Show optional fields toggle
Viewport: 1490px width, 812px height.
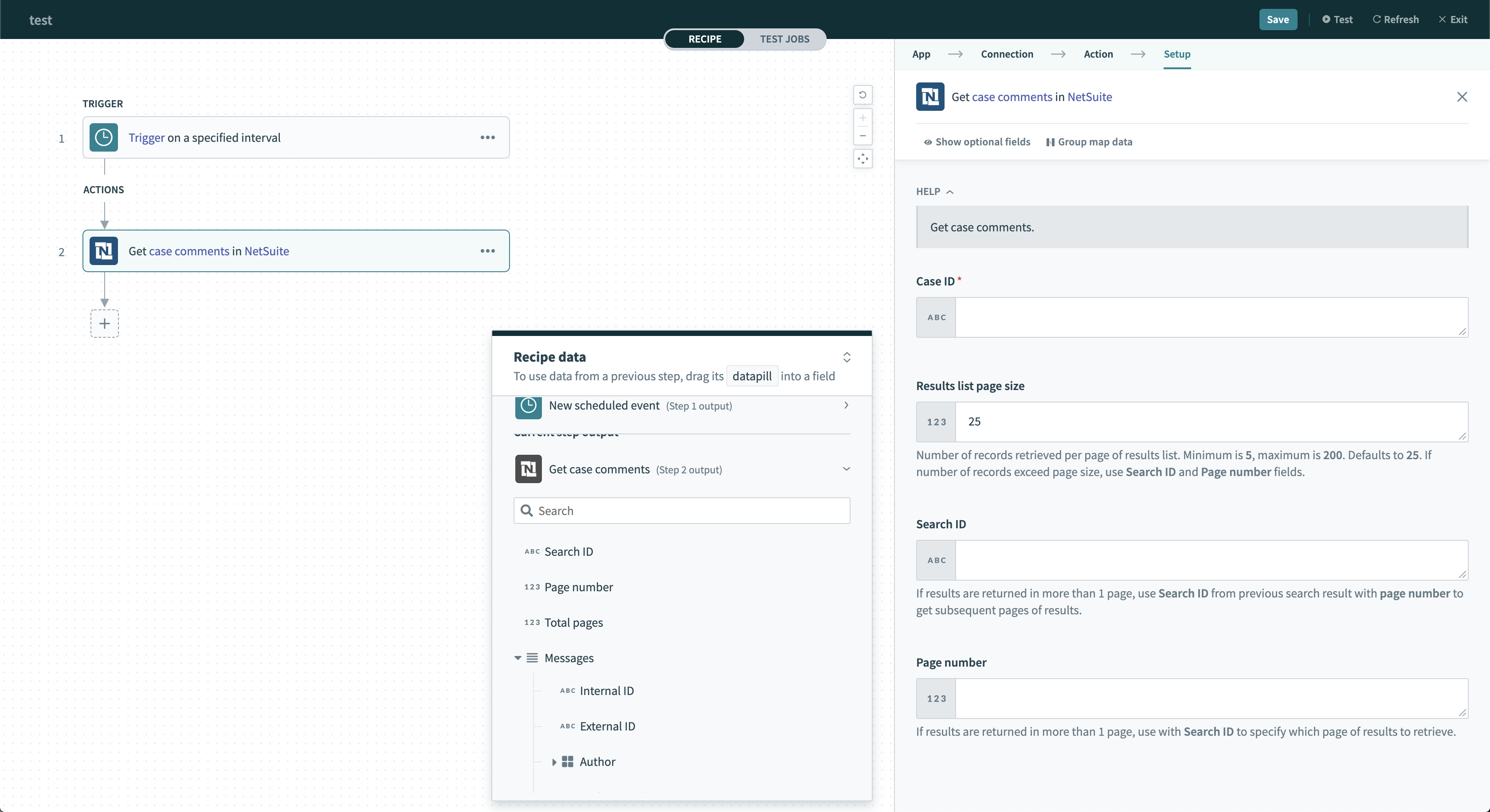click(977, 142)
